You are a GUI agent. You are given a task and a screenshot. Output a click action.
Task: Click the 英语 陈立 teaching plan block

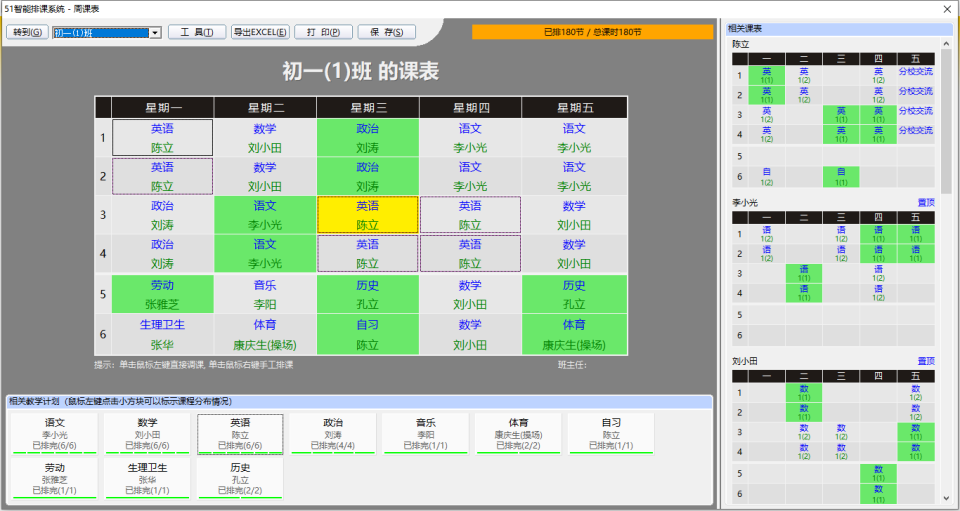pyautogui.click(x=240, y=434)
